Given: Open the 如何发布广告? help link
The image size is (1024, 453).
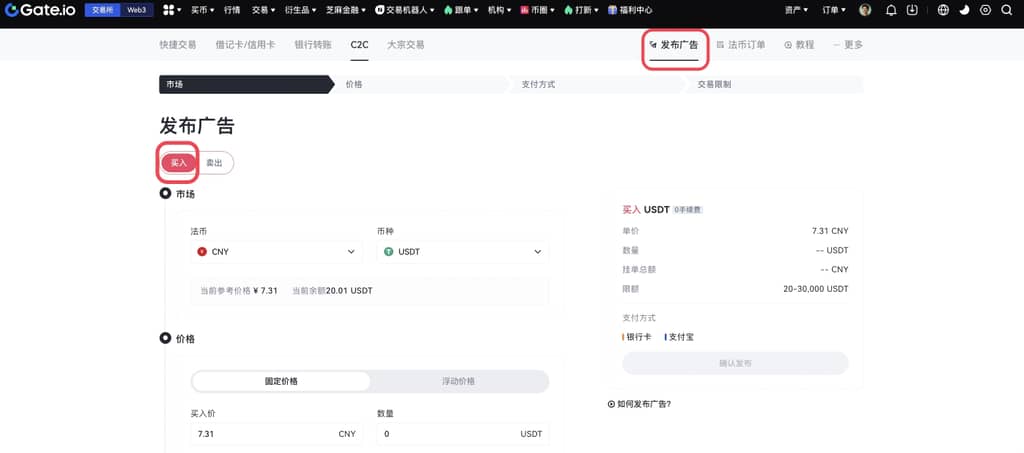Looking at the screenshot, I should (640, 404).
